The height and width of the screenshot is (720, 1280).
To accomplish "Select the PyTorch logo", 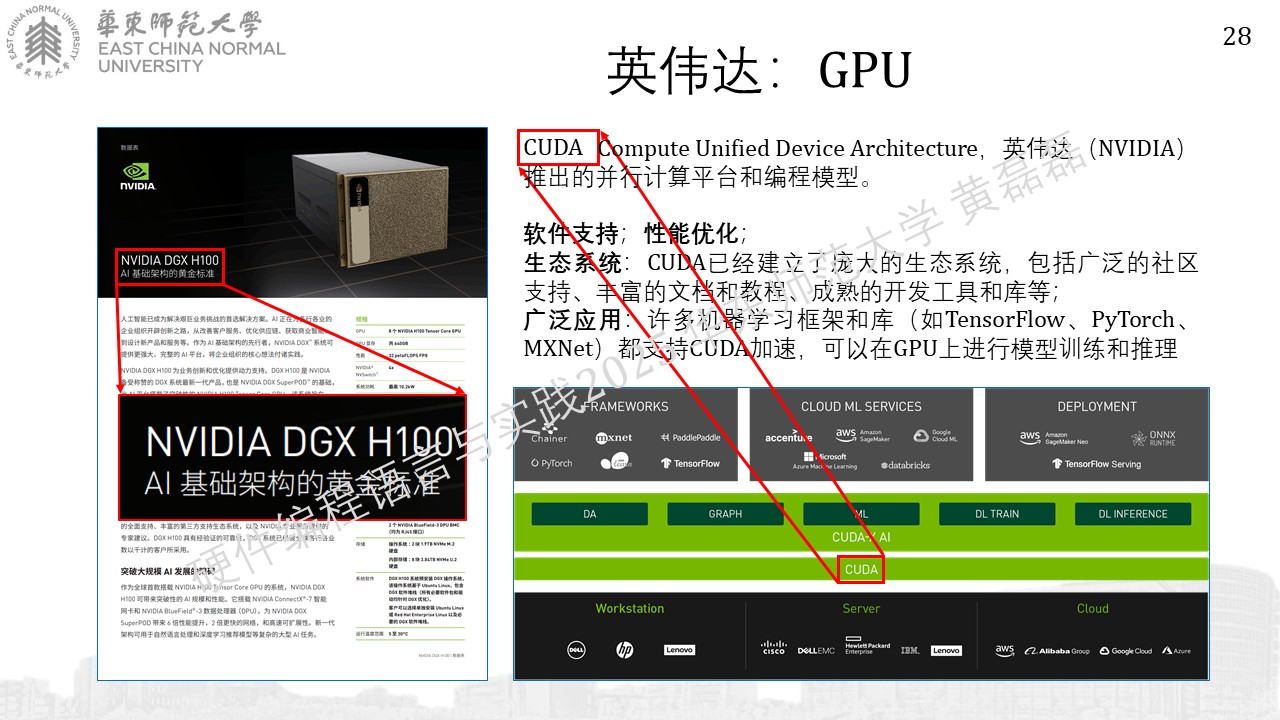I will [552, 463].
